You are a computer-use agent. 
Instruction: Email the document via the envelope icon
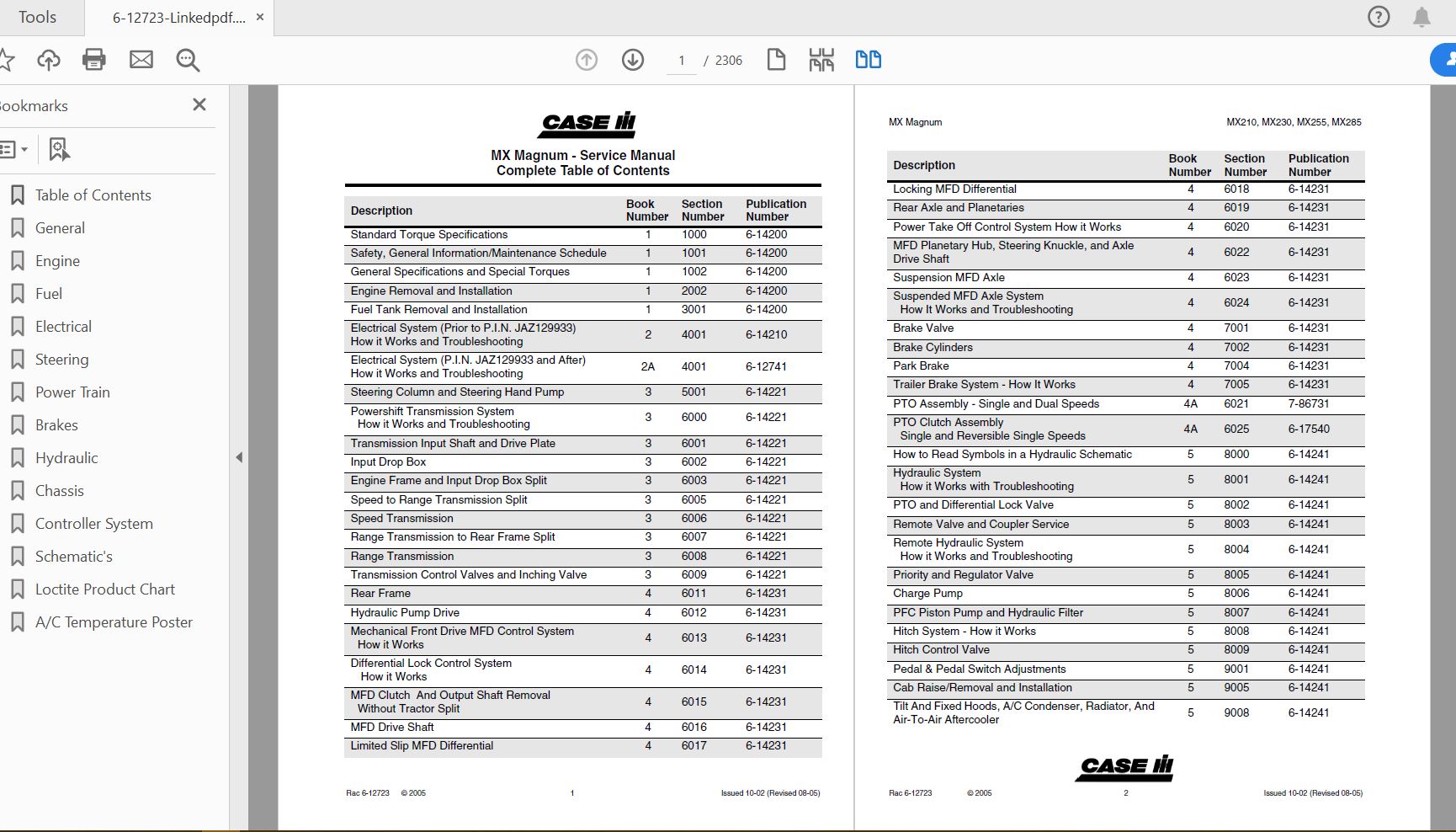(x=141, y=60)
